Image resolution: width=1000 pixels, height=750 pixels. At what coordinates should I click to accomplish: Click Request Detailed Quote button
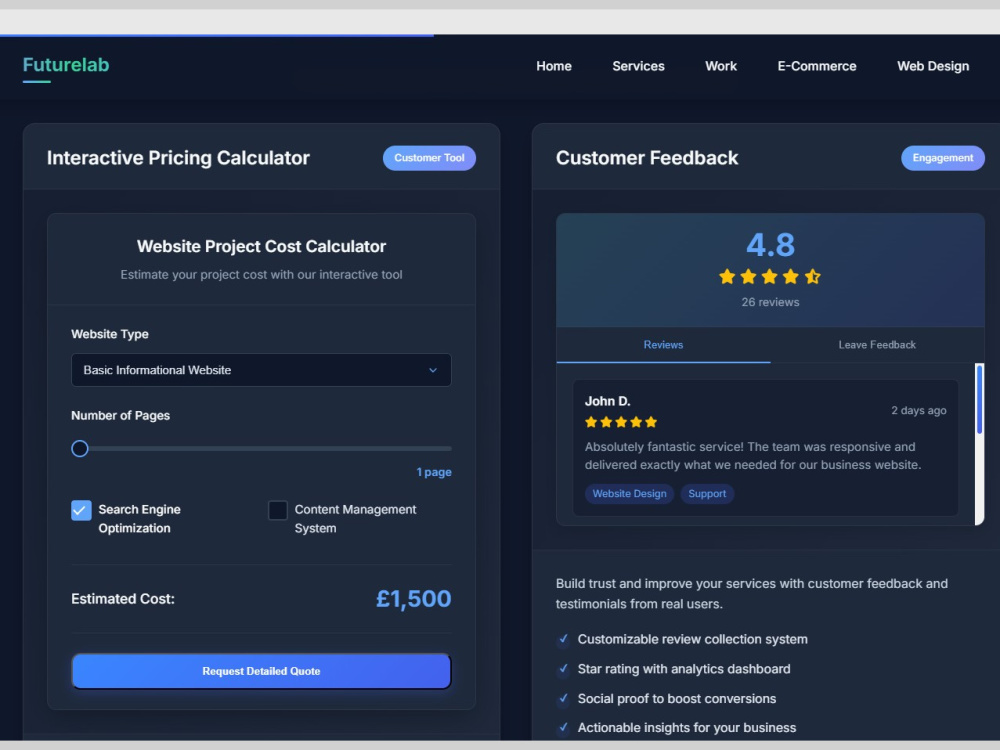point(261,671)
